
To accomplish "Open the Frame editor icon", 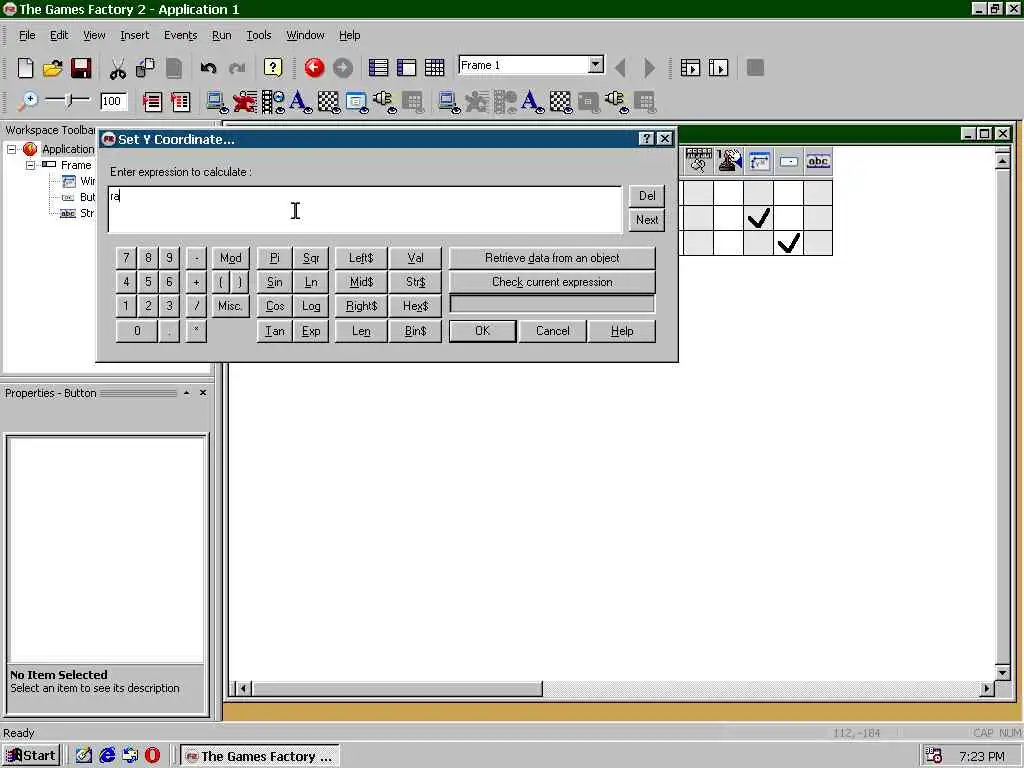I will pos(406,68).
